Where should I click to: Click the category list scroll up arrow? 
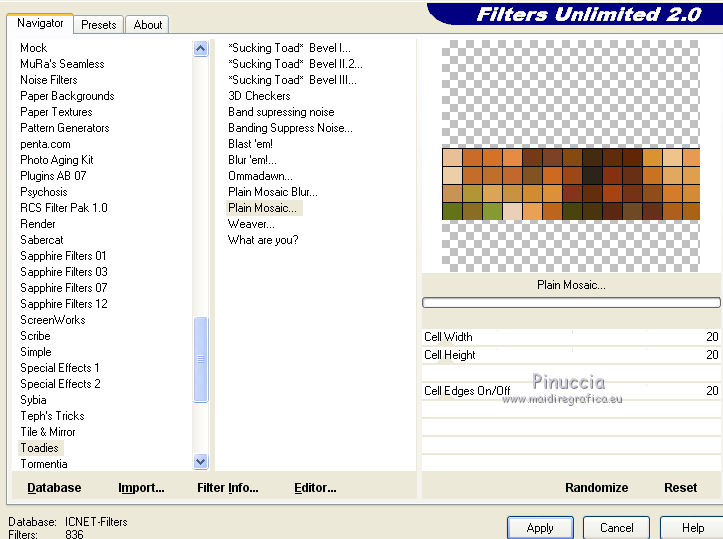click(x=201, y=48)
